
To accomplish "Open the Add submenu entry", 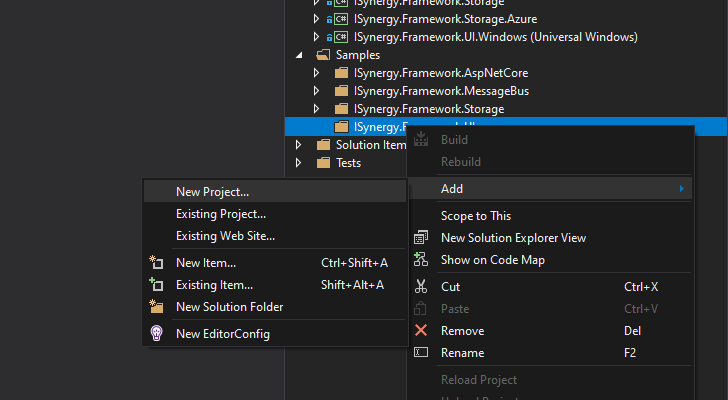I will tap(551, 189).
